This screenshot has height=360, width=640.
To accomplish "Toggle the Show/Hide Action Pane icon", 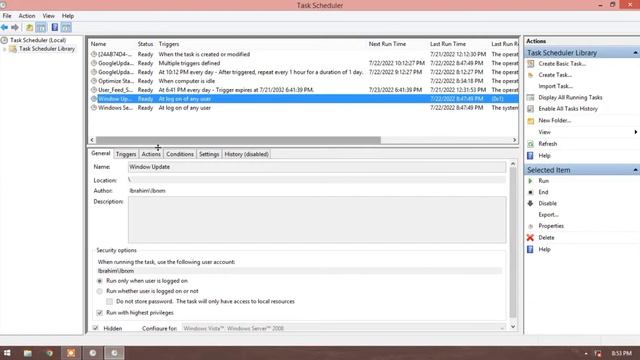I will tap(66, 28).
